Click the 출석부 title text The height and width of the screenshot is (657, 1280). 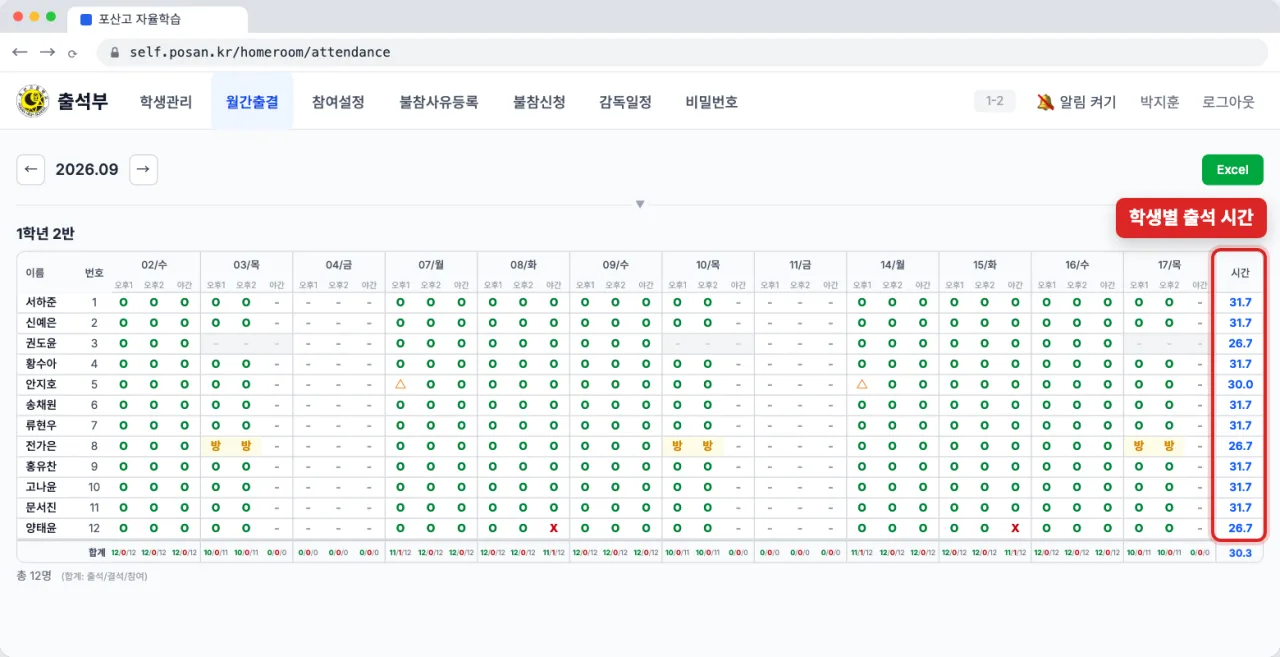[83, 101]
